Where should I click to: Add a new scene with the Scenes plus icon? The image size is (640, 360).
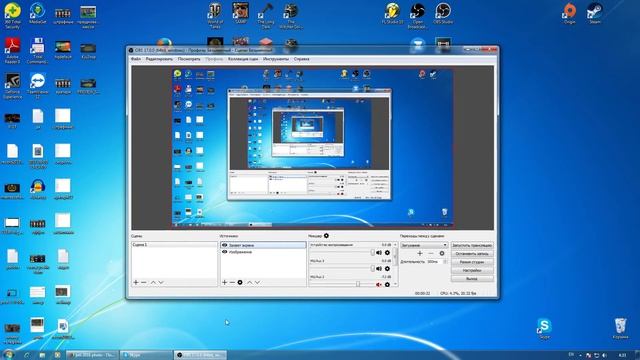pos(136,282)
